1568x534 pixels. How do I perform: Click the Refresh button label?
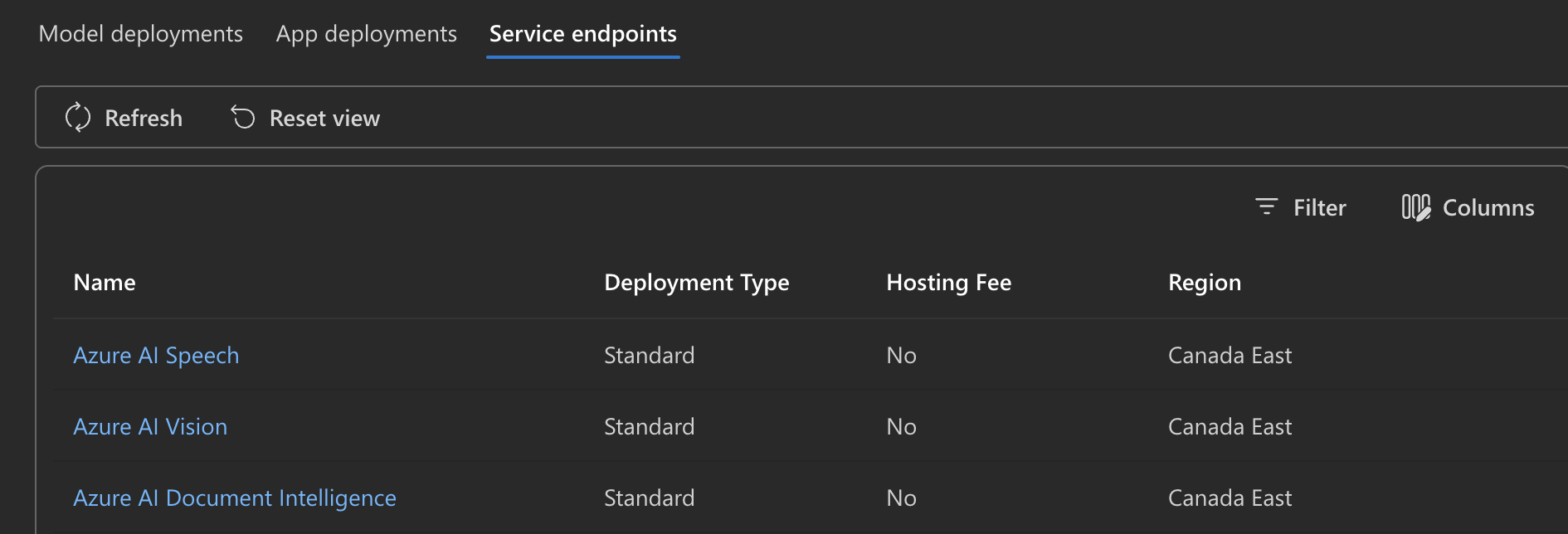144,119
